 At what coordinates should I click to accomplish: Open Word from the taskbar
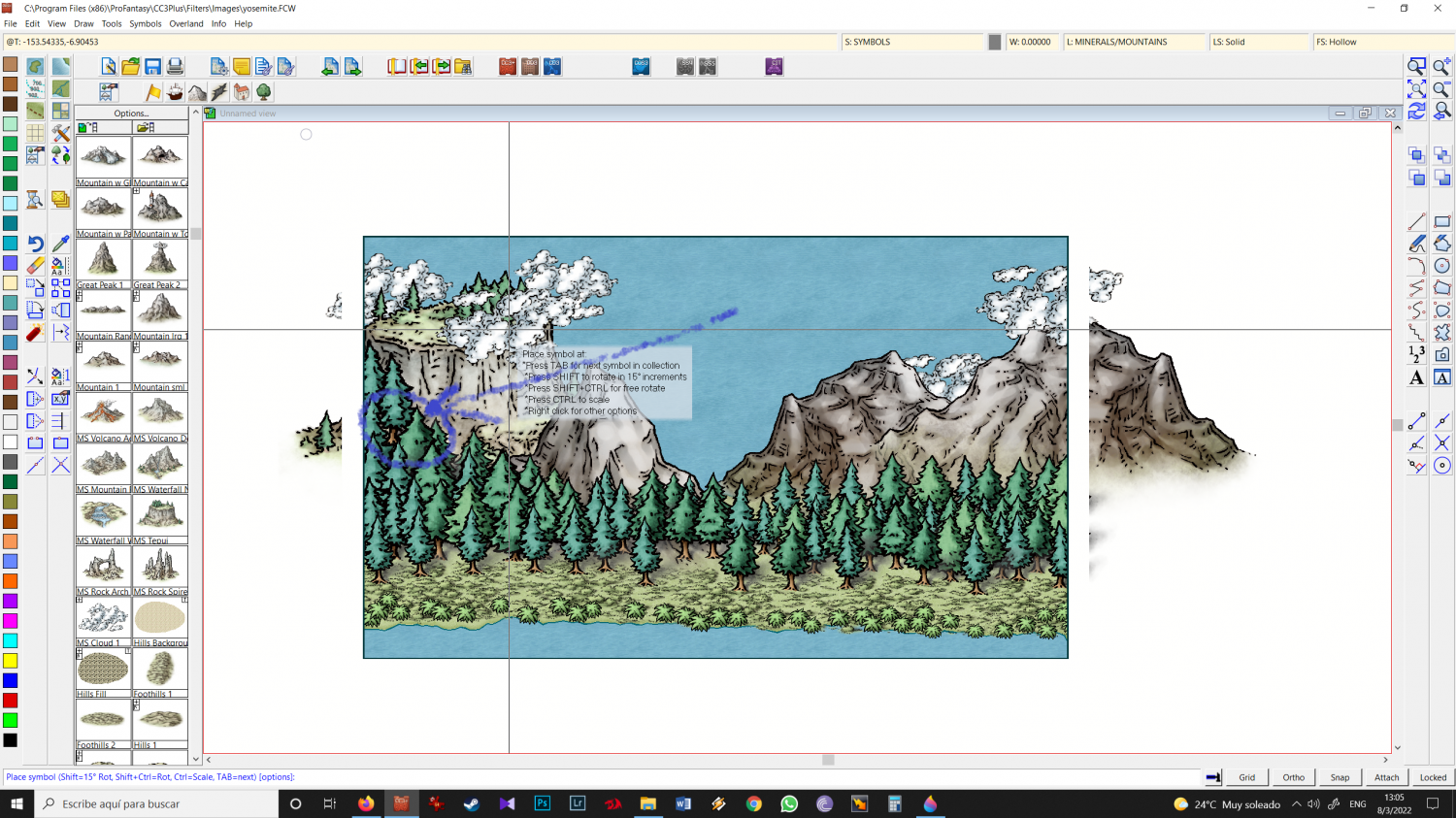tap(683, 803)
